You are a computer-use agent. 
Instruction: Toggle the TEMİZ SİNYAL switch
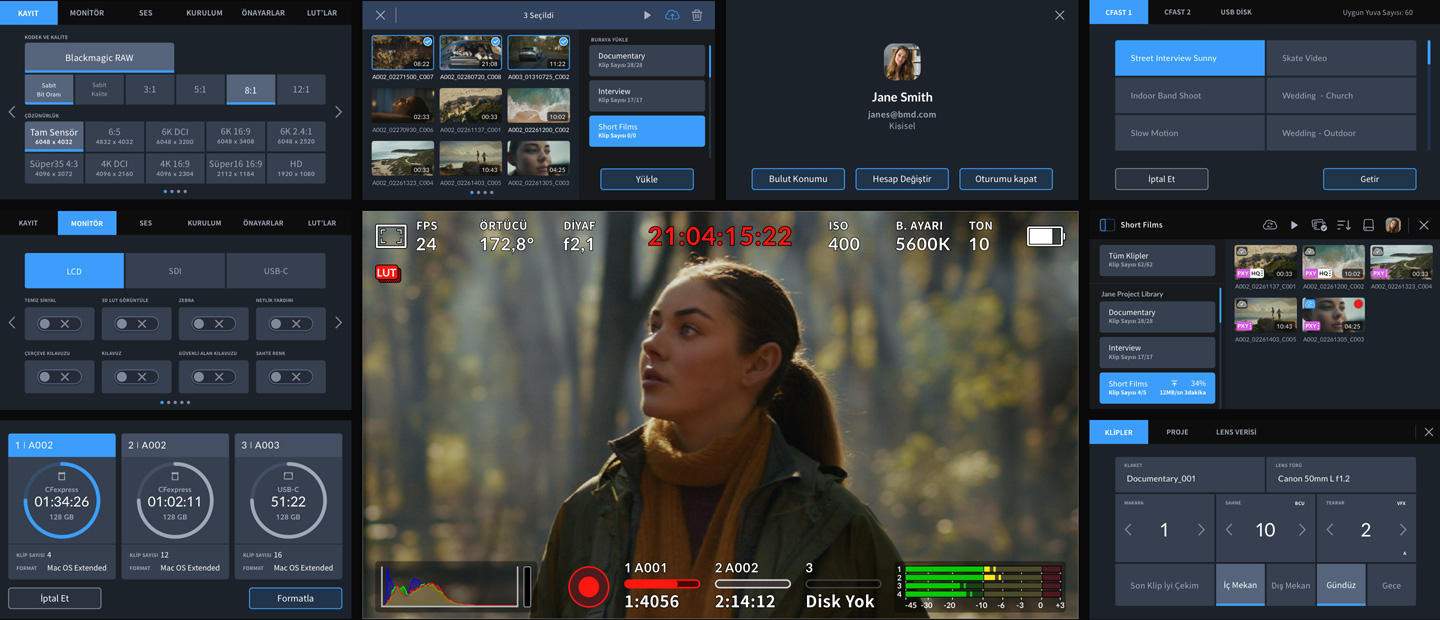tap(60, 324)
